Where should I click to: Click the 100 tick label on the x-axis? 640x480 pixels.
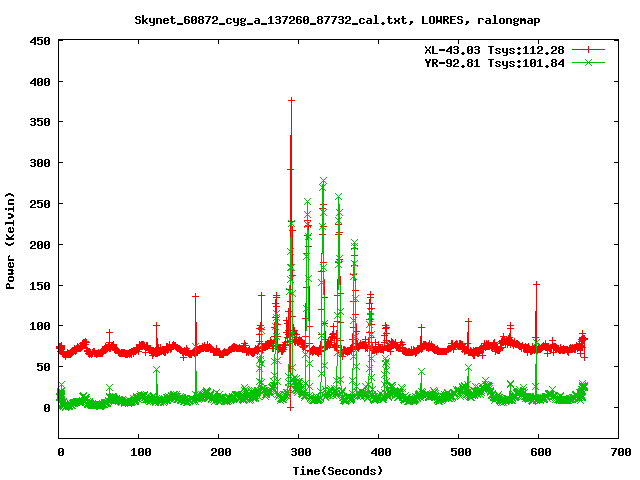coord(140,452)
